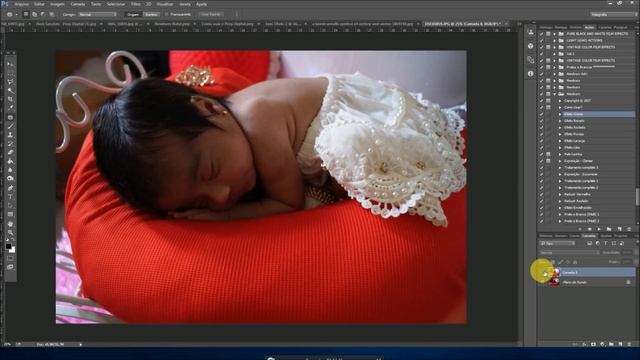The width and height of the screenshot is (640, 360).
Task: Toggle the Pele Lisinha action checkmark
Action: click(542, 154)
